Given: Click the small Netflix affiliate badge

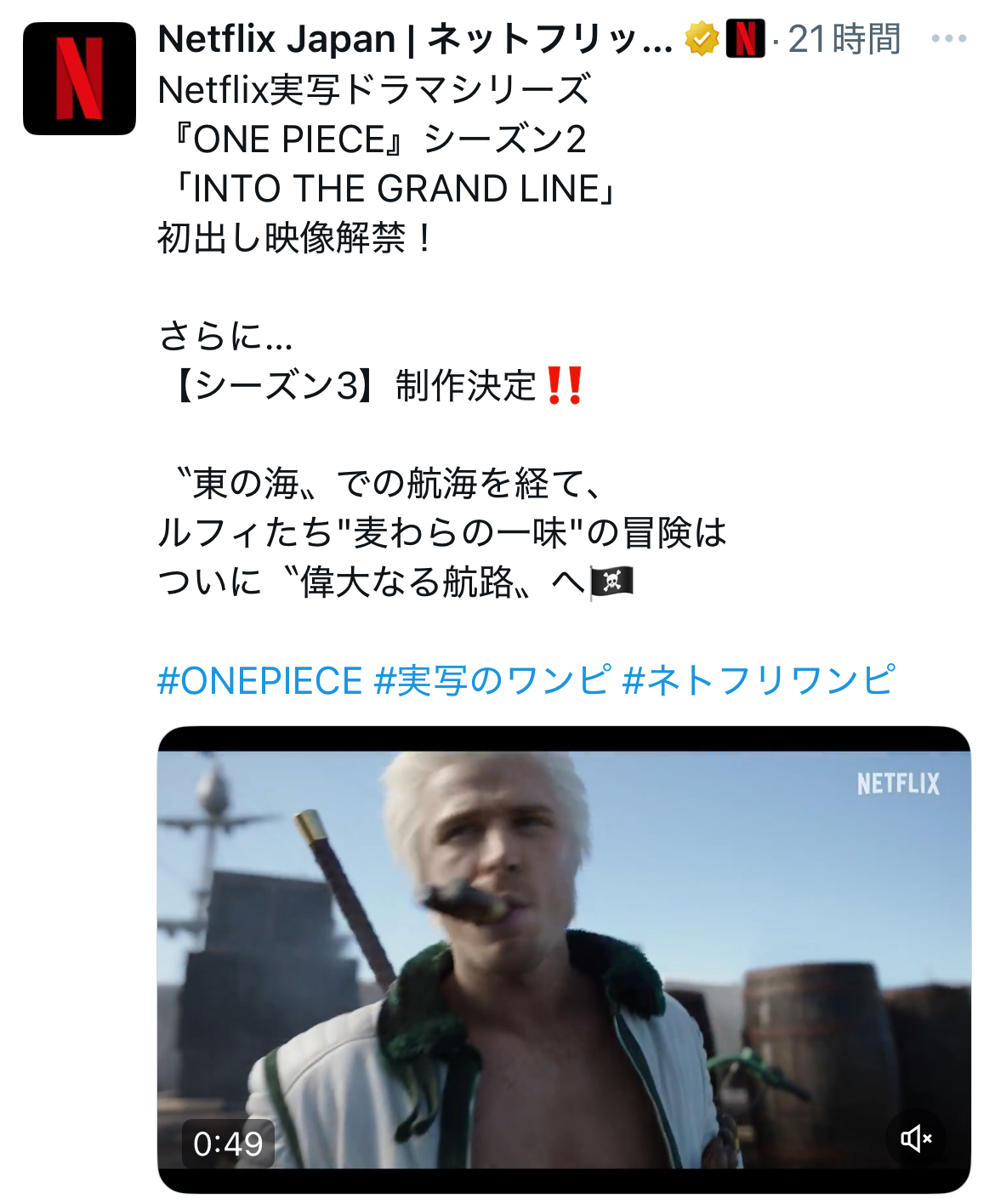Looking at the screenshot, I should pos(746,39).
